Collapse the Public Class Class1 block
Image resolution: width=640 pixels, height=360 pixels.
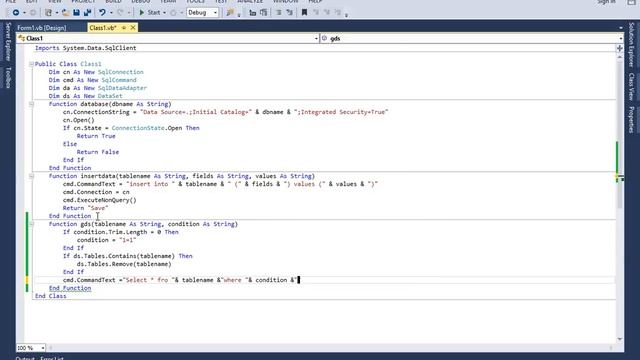click(31, 64)
